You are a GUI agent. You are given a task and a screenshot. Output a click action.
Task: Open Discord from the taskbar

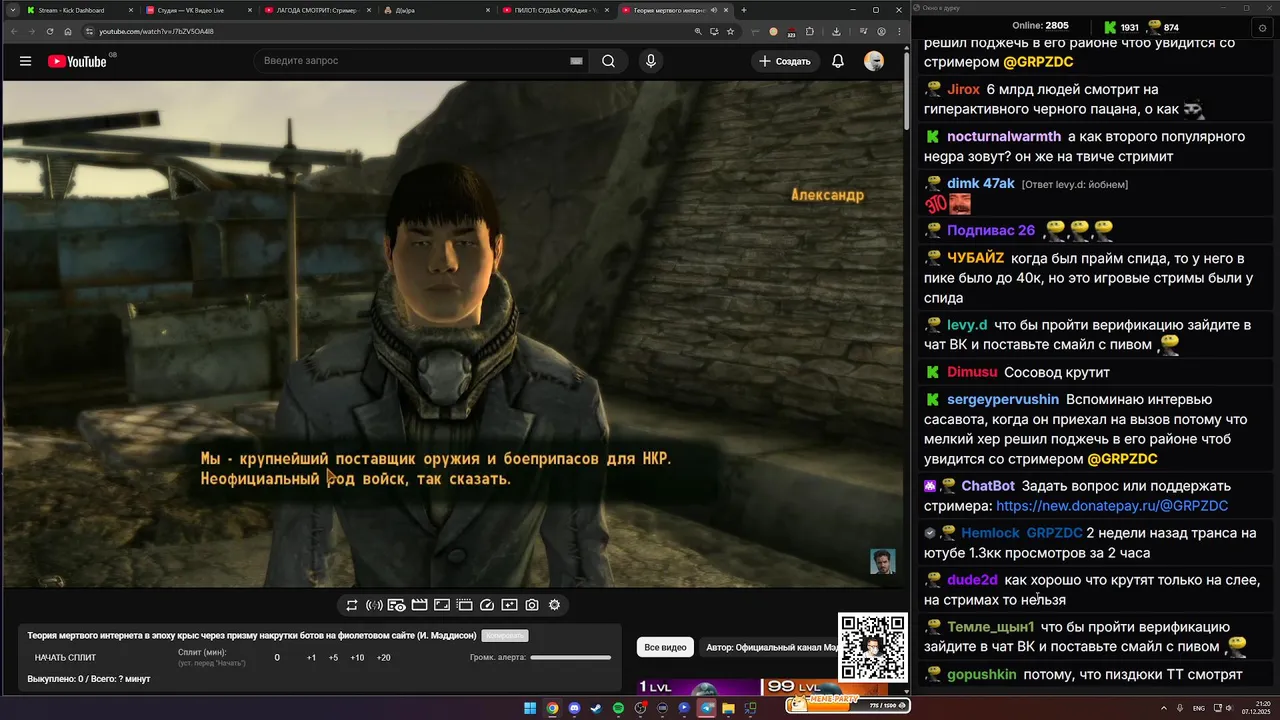click(x=574, y=708)
